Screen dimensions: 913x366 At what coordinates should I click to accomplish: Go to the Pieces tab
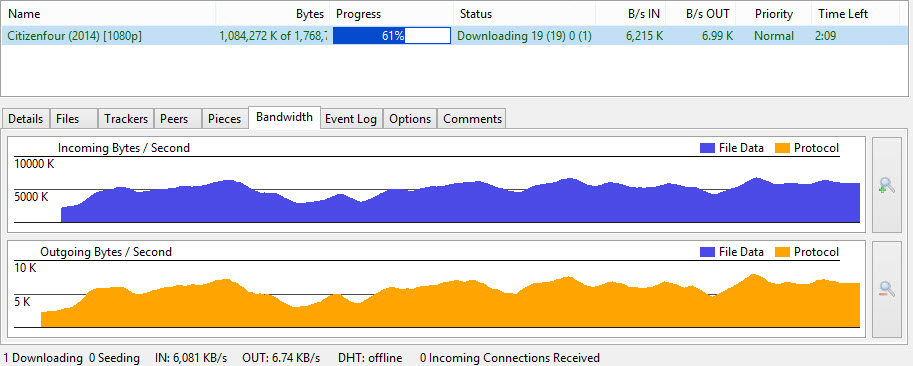(x=225, y=119)
